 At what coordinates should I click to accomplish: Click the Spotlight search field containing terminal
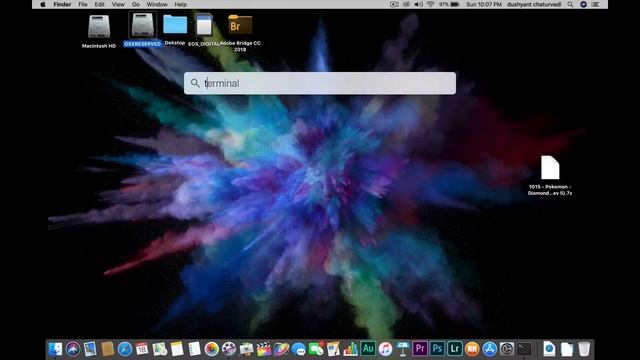click(x=320, y=83)
